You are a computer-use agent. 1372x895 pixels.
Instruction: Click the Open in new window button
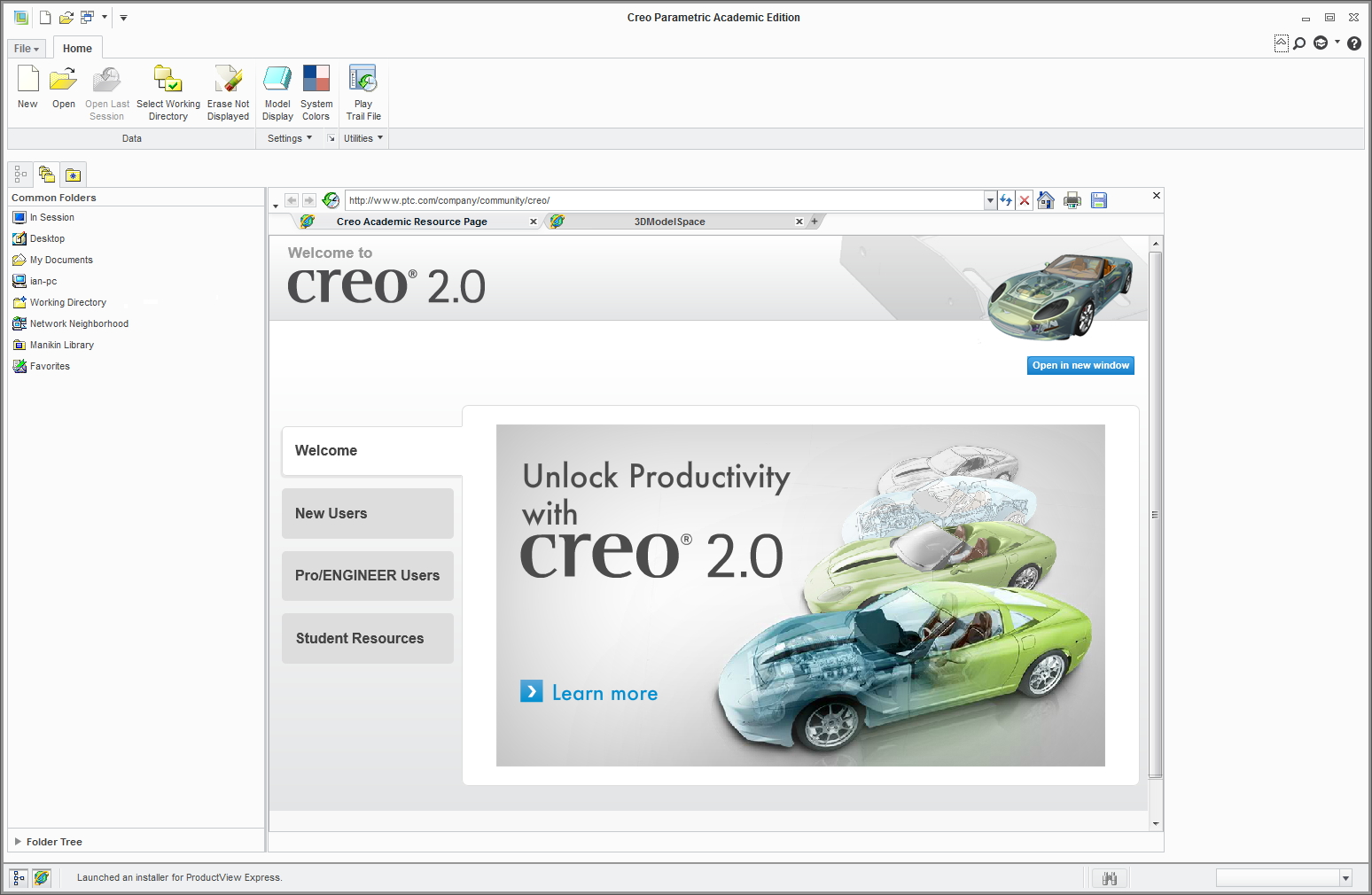click(1080, 365)
